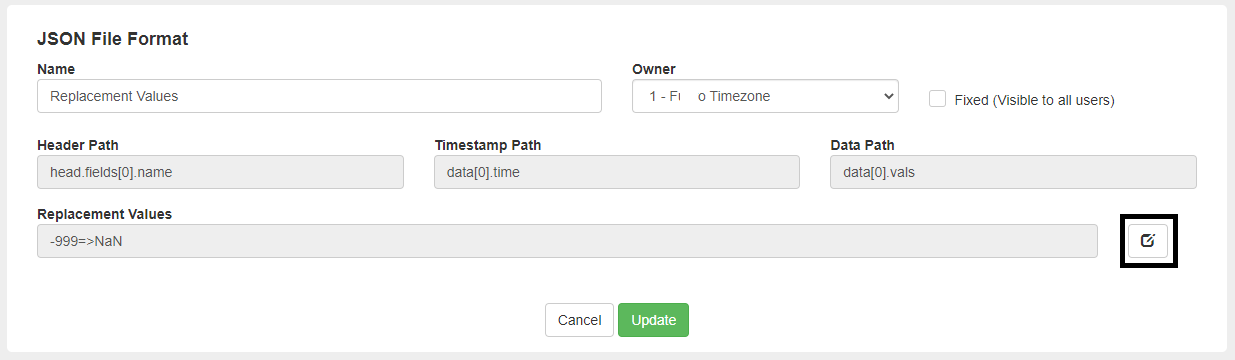The width and height of the screenshot is (1235, 360).
Task: Select the Header Path field
Action: [220, 172]
